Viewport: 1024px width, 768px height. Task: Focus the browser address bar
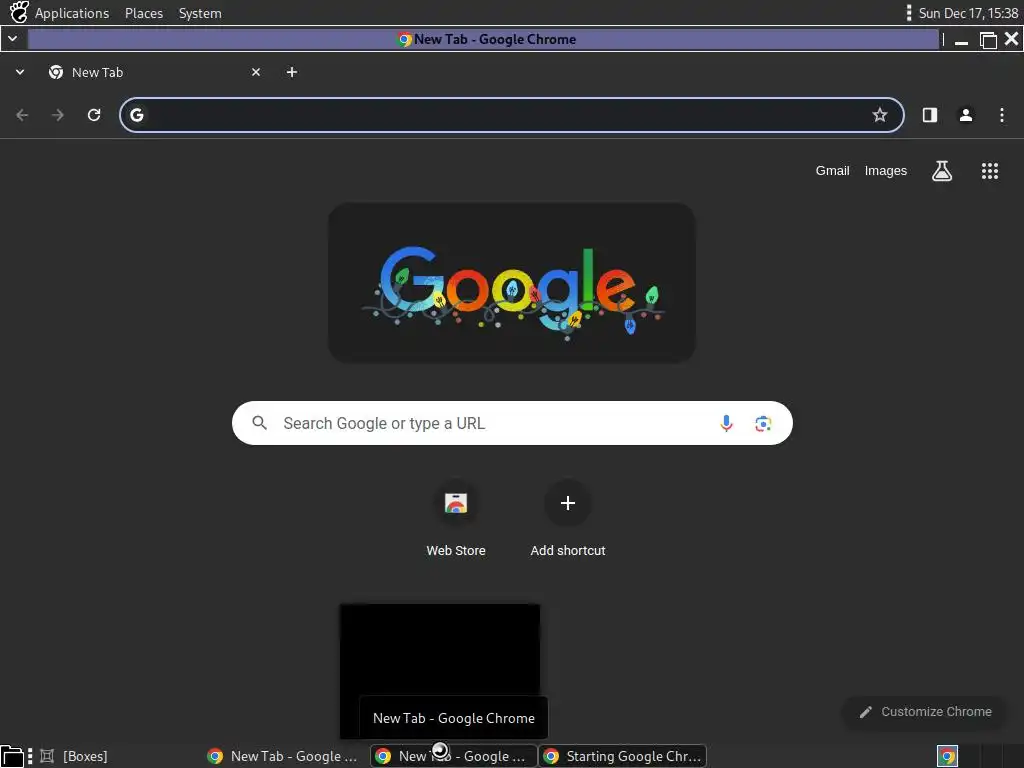coord(511,115)
